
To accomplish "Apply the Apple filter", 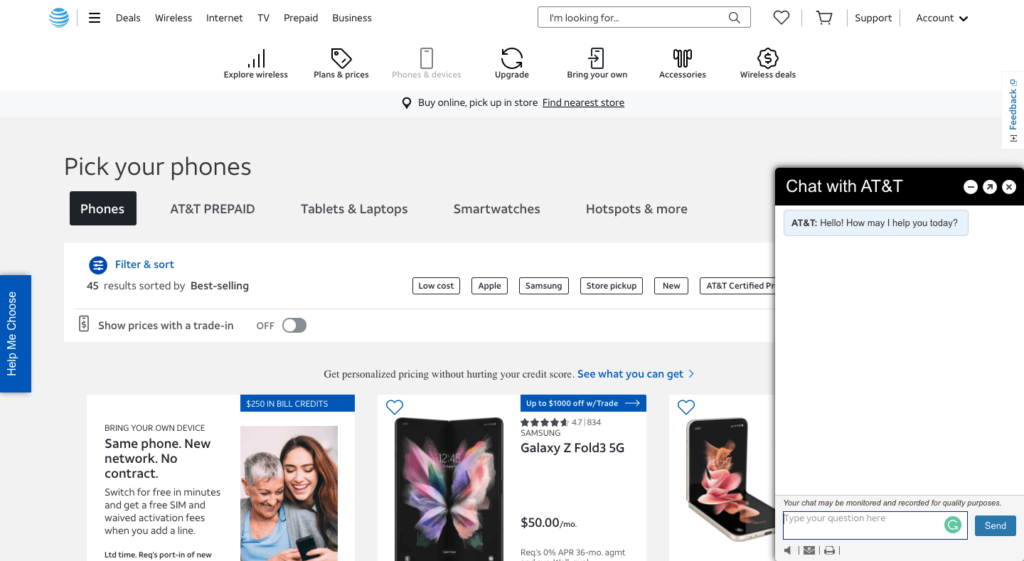I will tap(489, 285).
